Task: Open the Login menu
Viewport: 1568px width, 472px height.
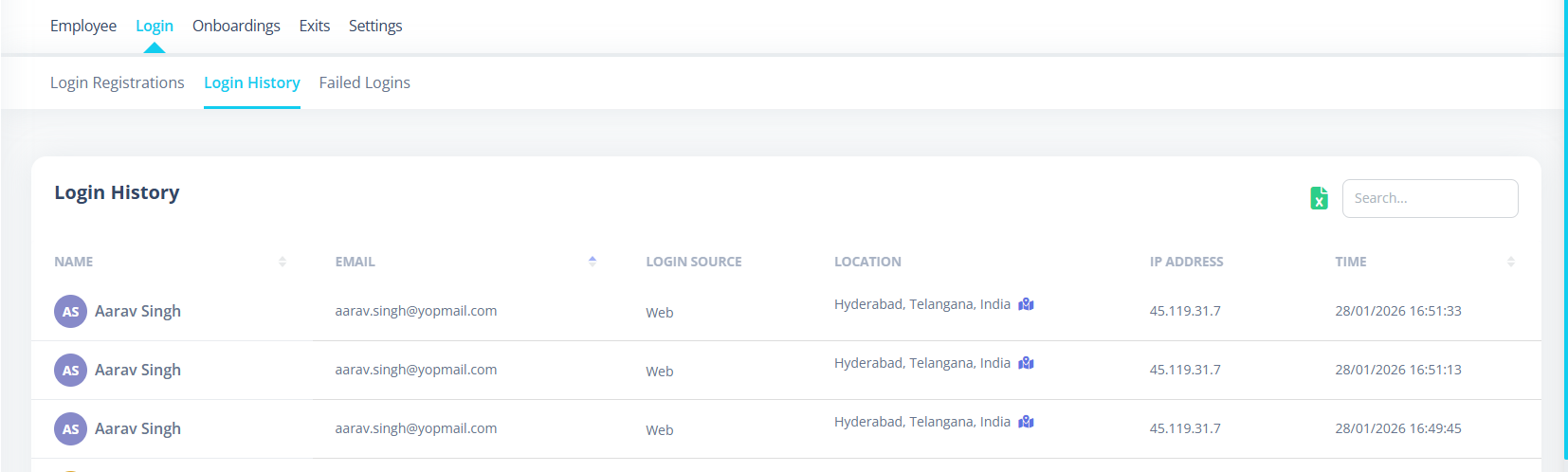Action: click(155, 26)
